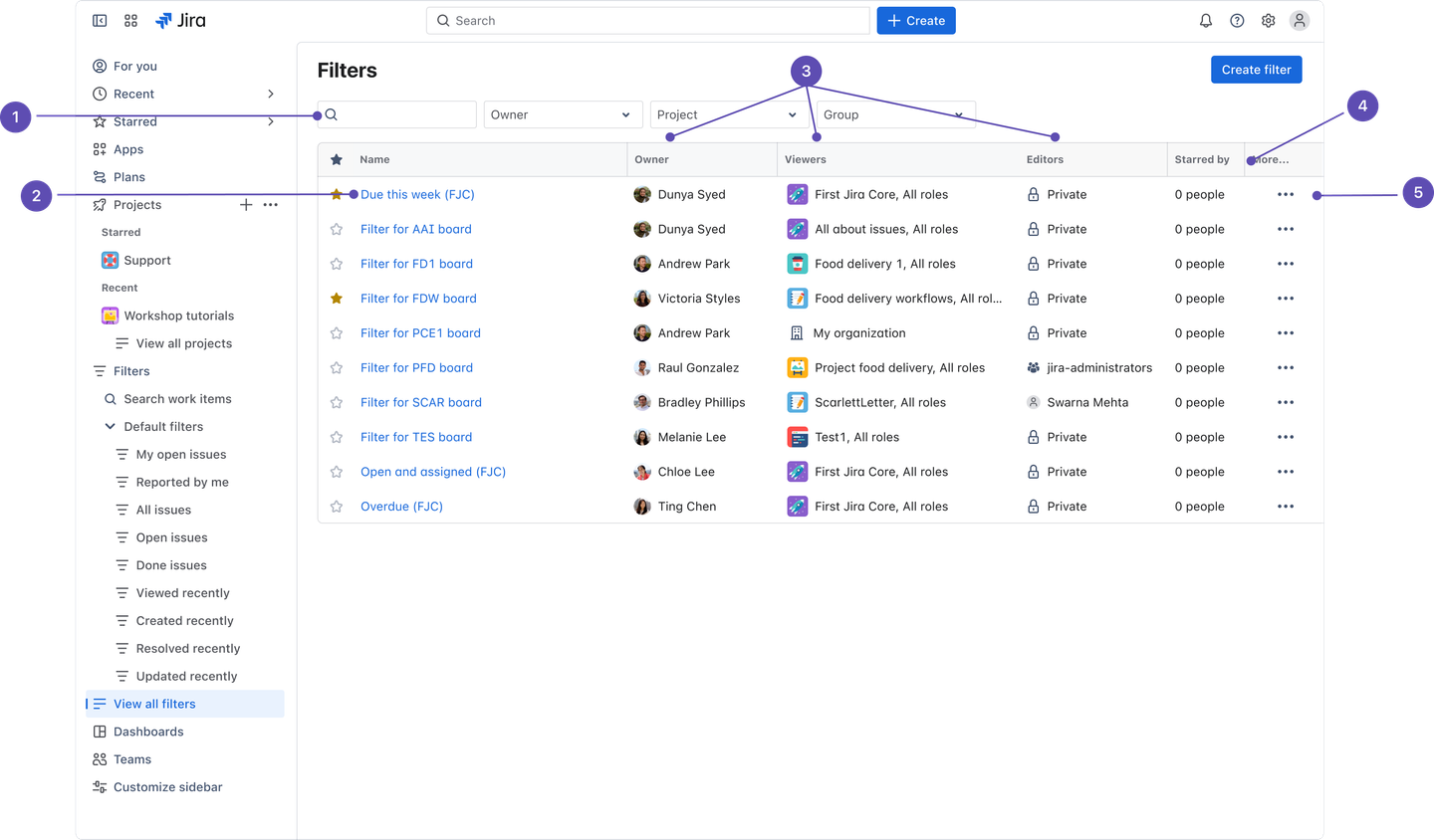
Task: Open more actions for Overdue (FJC) filter
Action: [x=1285, y=507]
